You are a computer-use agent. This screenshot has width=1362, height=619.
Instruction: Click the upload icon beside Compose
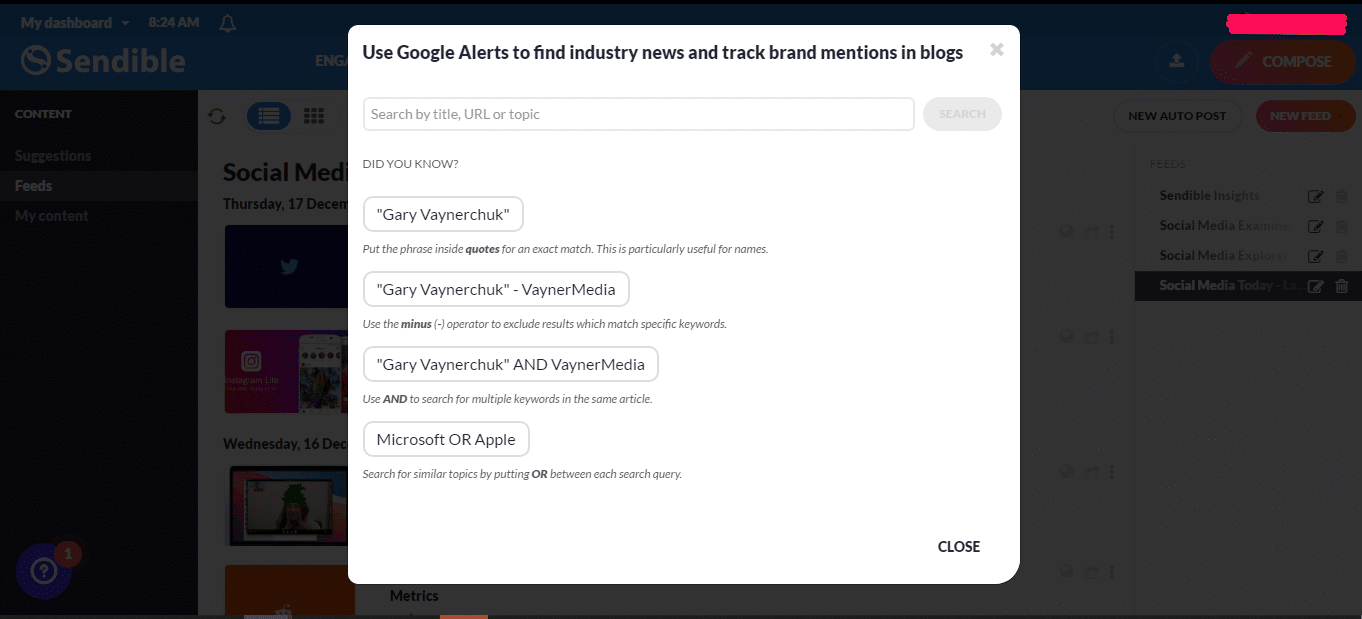pyautogui.click(x=1177, y=61)
